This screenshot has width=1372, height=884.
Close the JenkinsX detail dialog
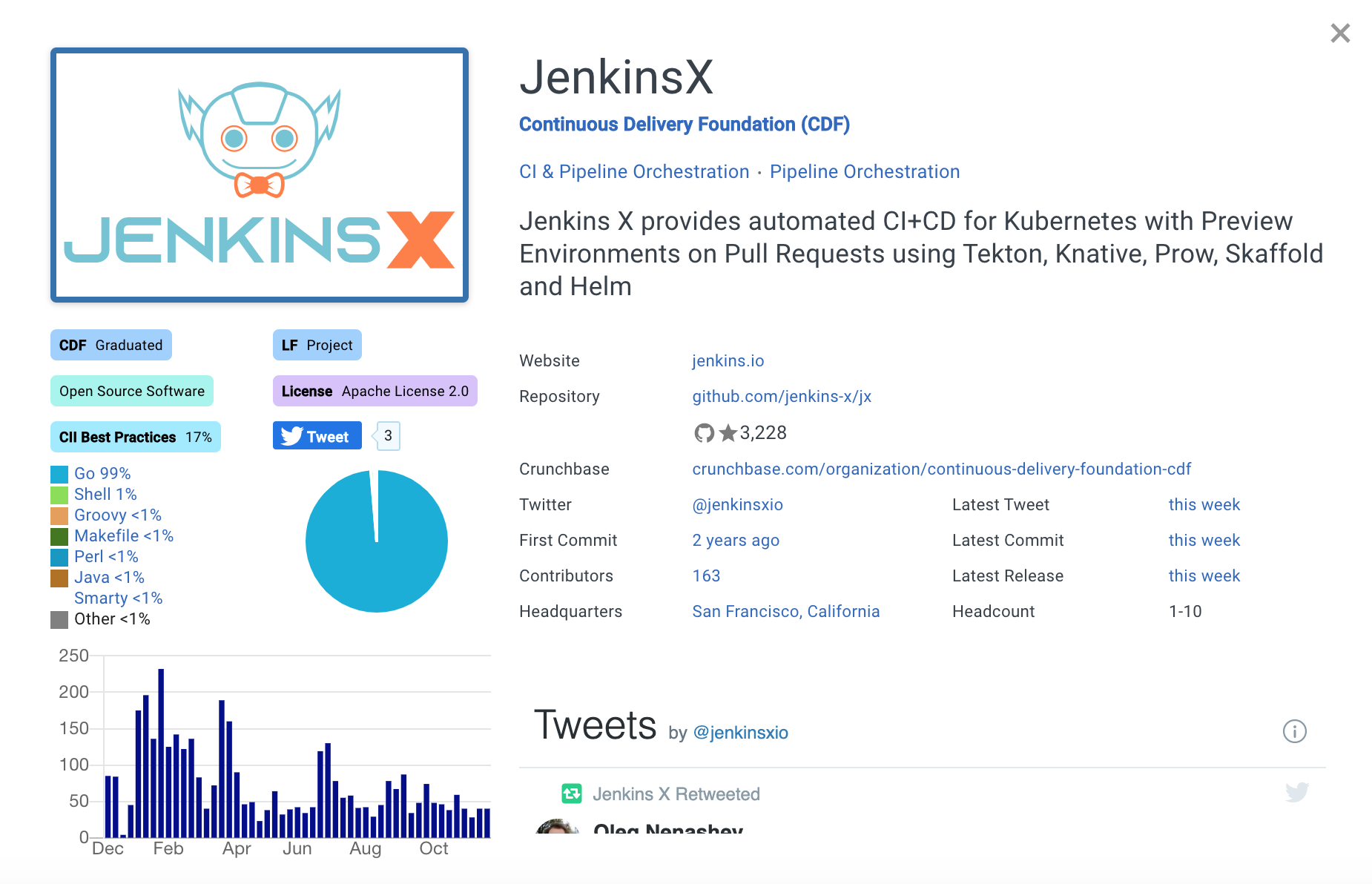(x=1339, y=33)
